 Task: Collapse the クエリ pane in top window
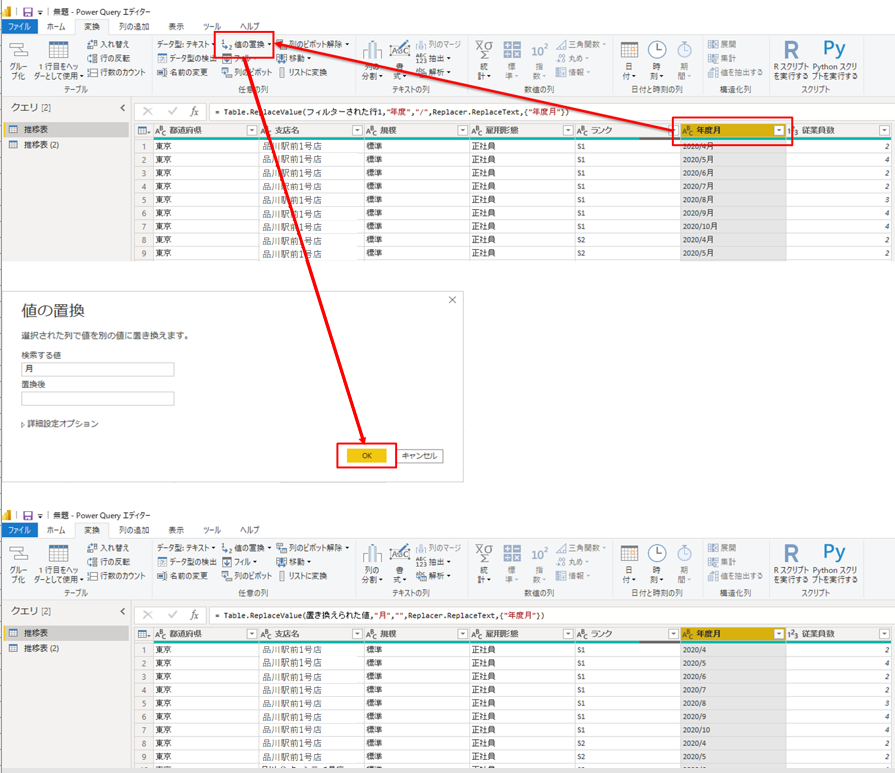122,107
